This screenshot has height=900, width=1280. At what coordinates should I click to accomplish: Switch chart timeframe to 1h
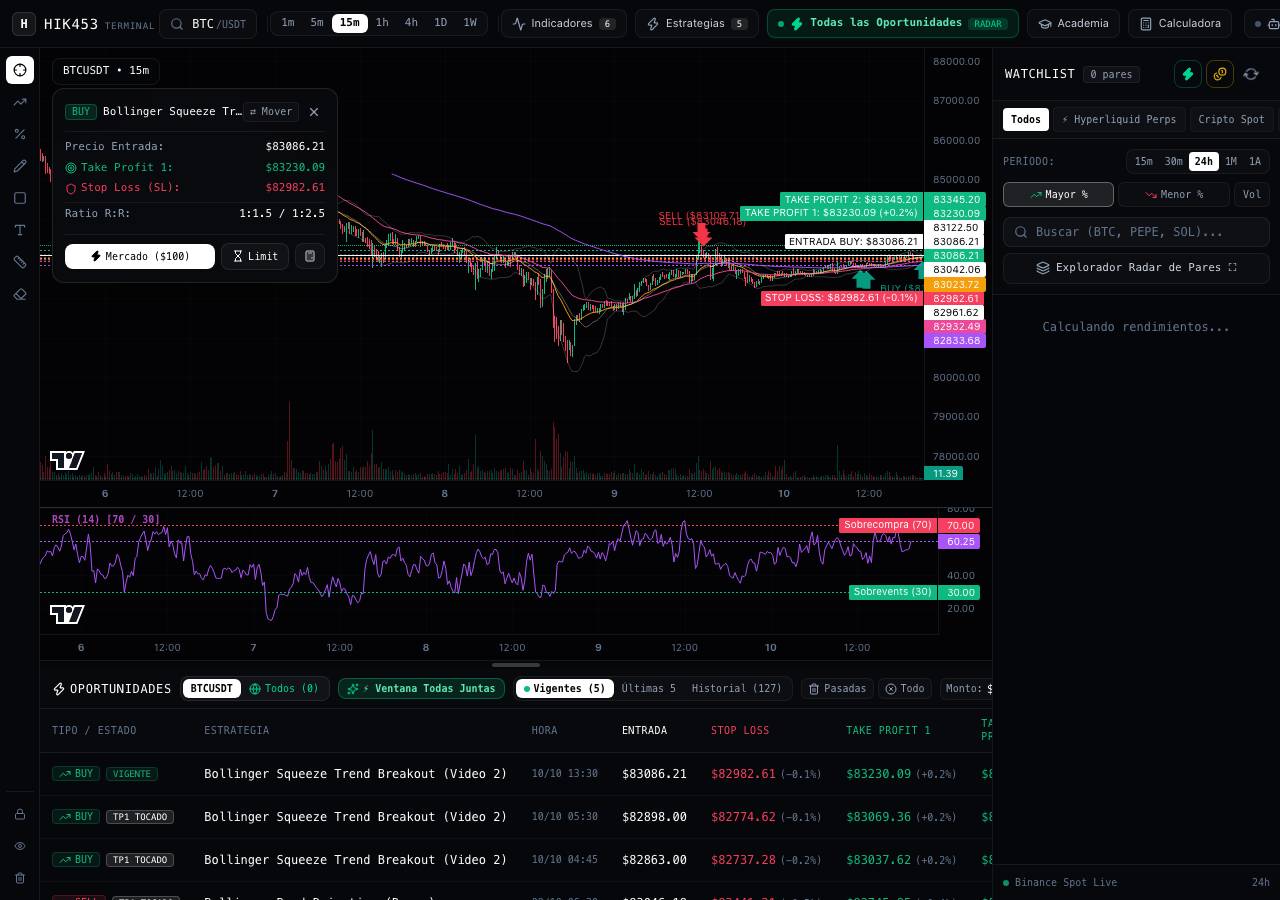[x=382, y=23]
